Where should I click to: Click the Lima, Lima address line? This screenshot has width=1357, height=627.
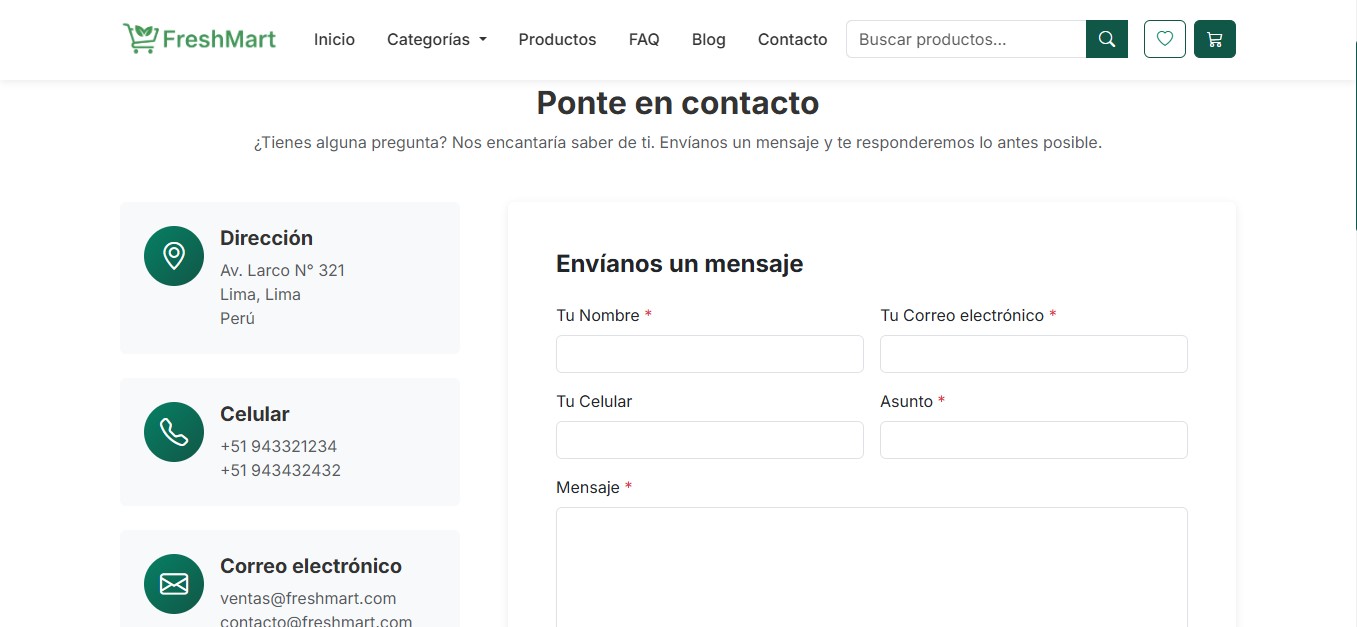260,294
